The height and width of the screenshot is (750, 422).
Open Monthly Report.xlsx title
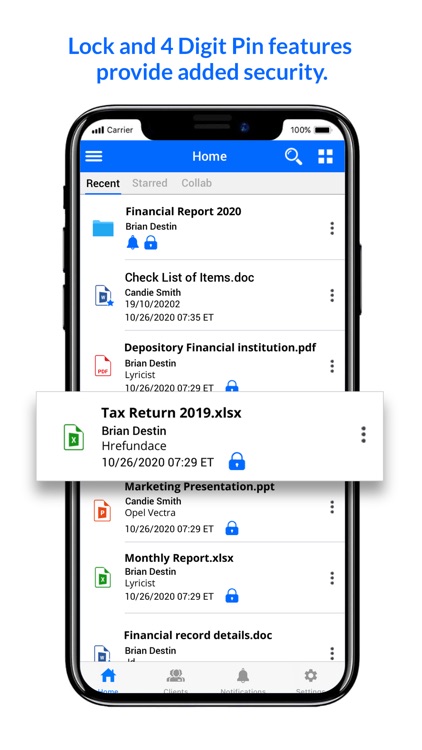click(179, 558)
